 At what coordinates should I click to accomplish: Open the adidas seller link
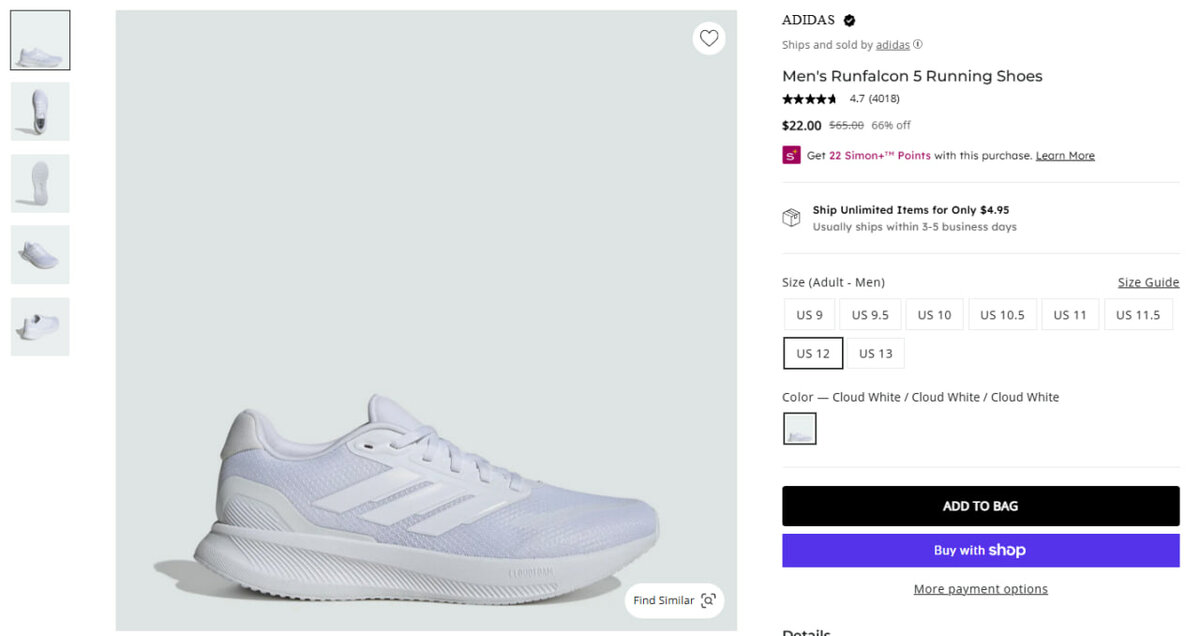coord(893,45)
